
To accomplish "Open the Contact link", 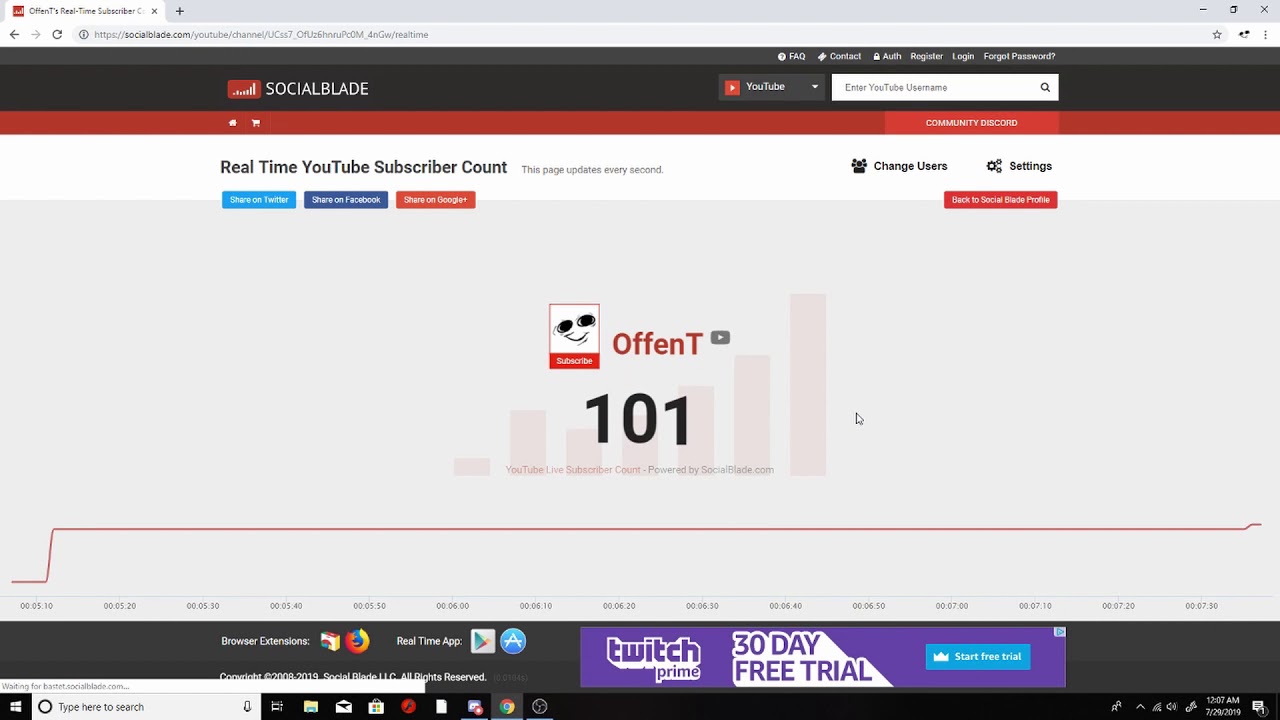I will (x=839, y=56).
